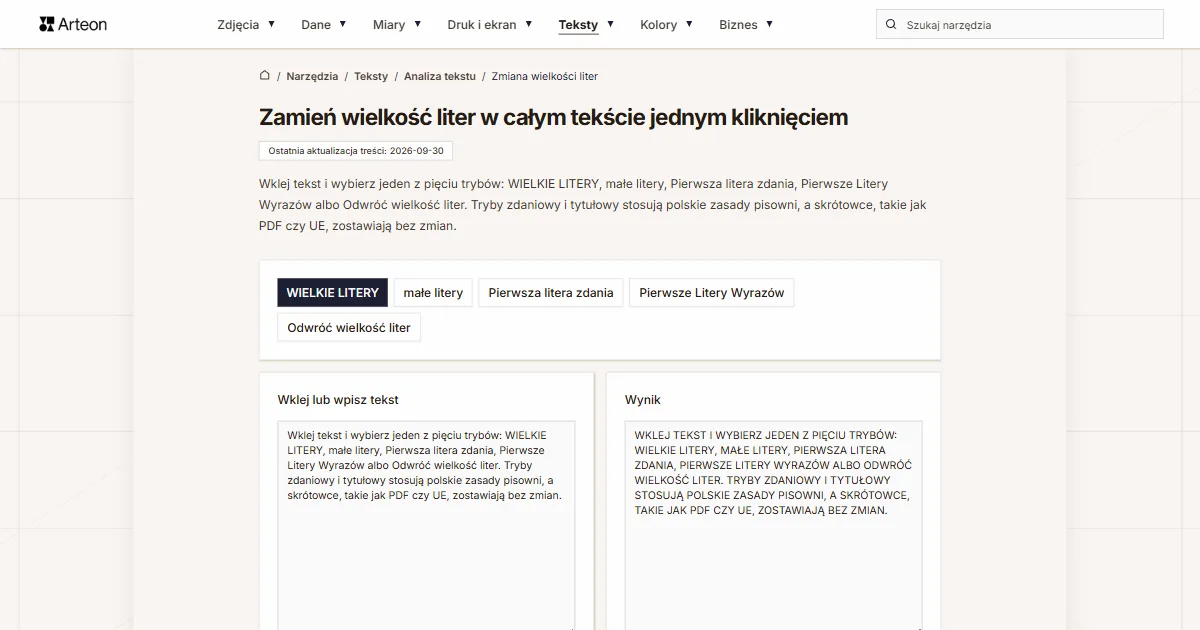Go to Analiza tekstu breadcrumb

pos(440,76)
